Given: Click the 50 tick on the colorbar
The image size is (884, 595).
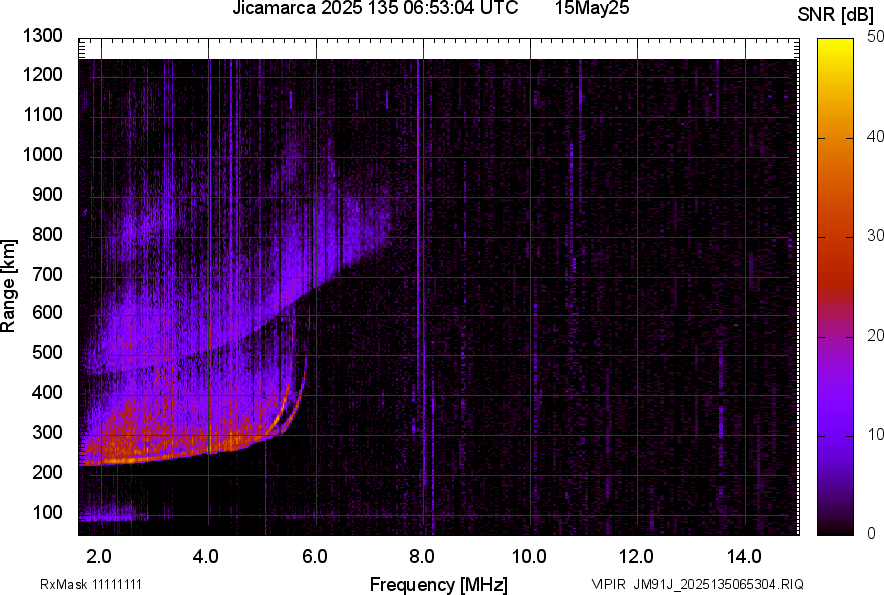Looking at the screenshot, I should click(877, 36).
